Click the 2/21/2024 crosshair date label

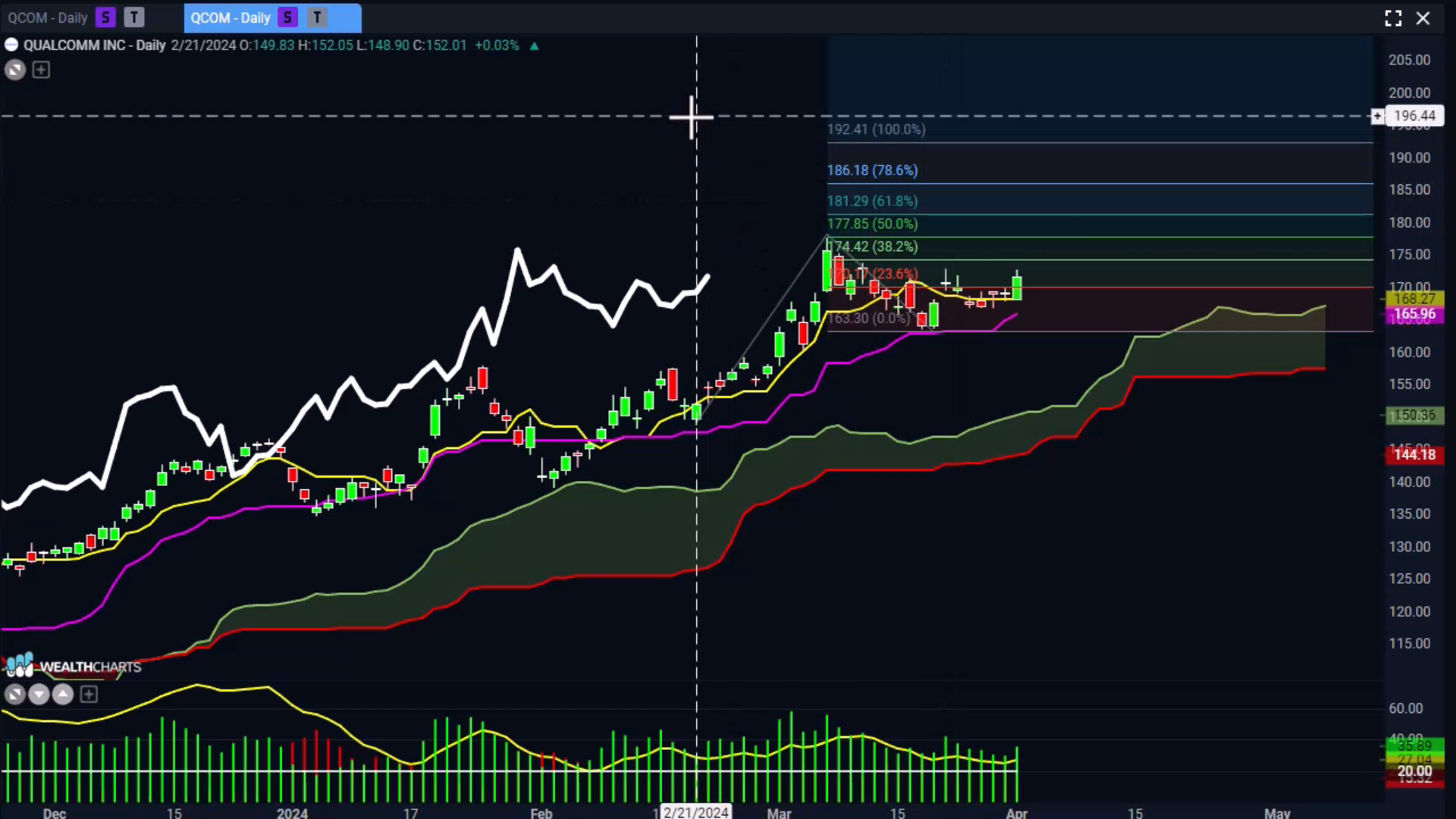tap(695, 811)
